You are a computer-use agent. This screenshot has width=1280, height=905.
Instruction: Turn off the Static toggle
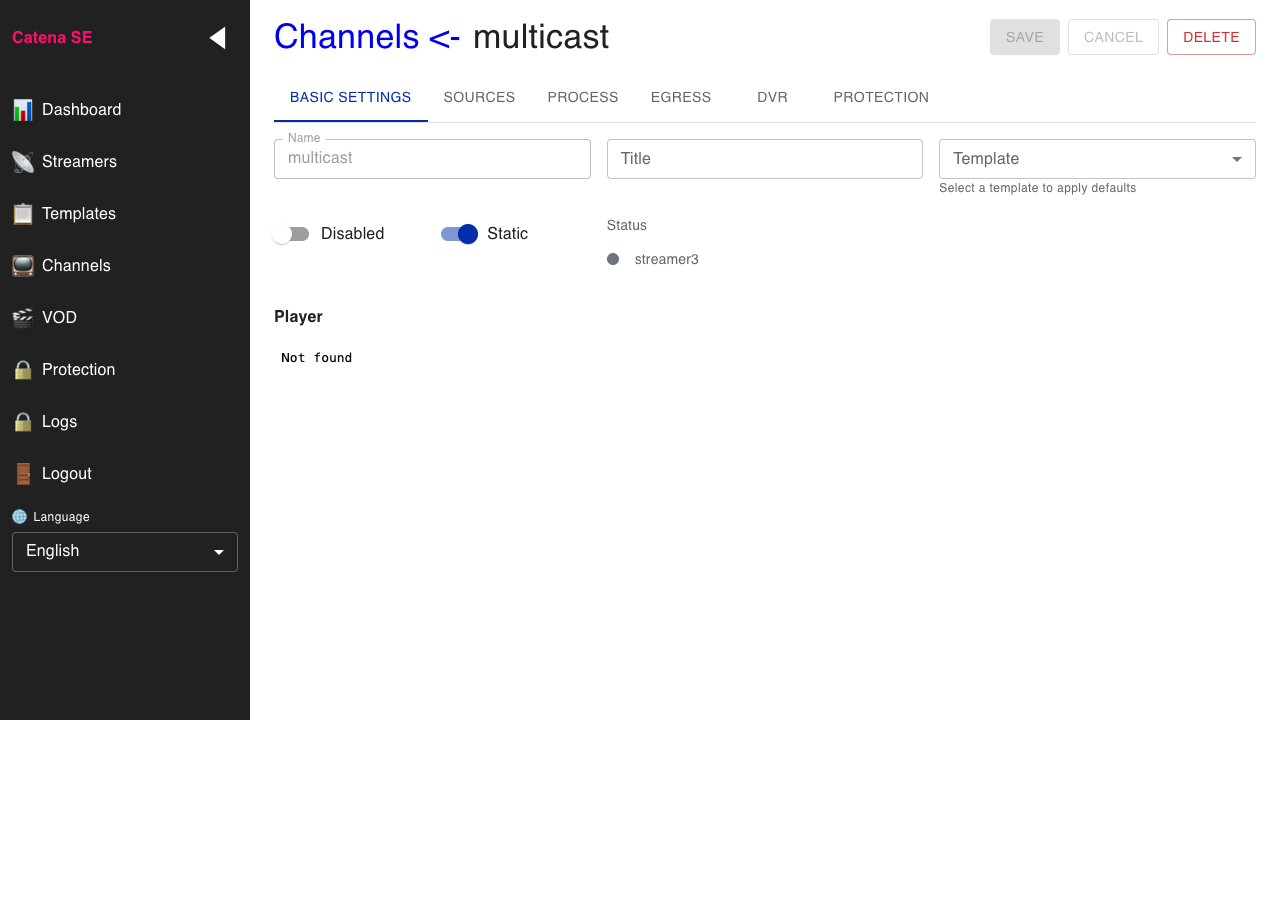(x=458, y=233)
